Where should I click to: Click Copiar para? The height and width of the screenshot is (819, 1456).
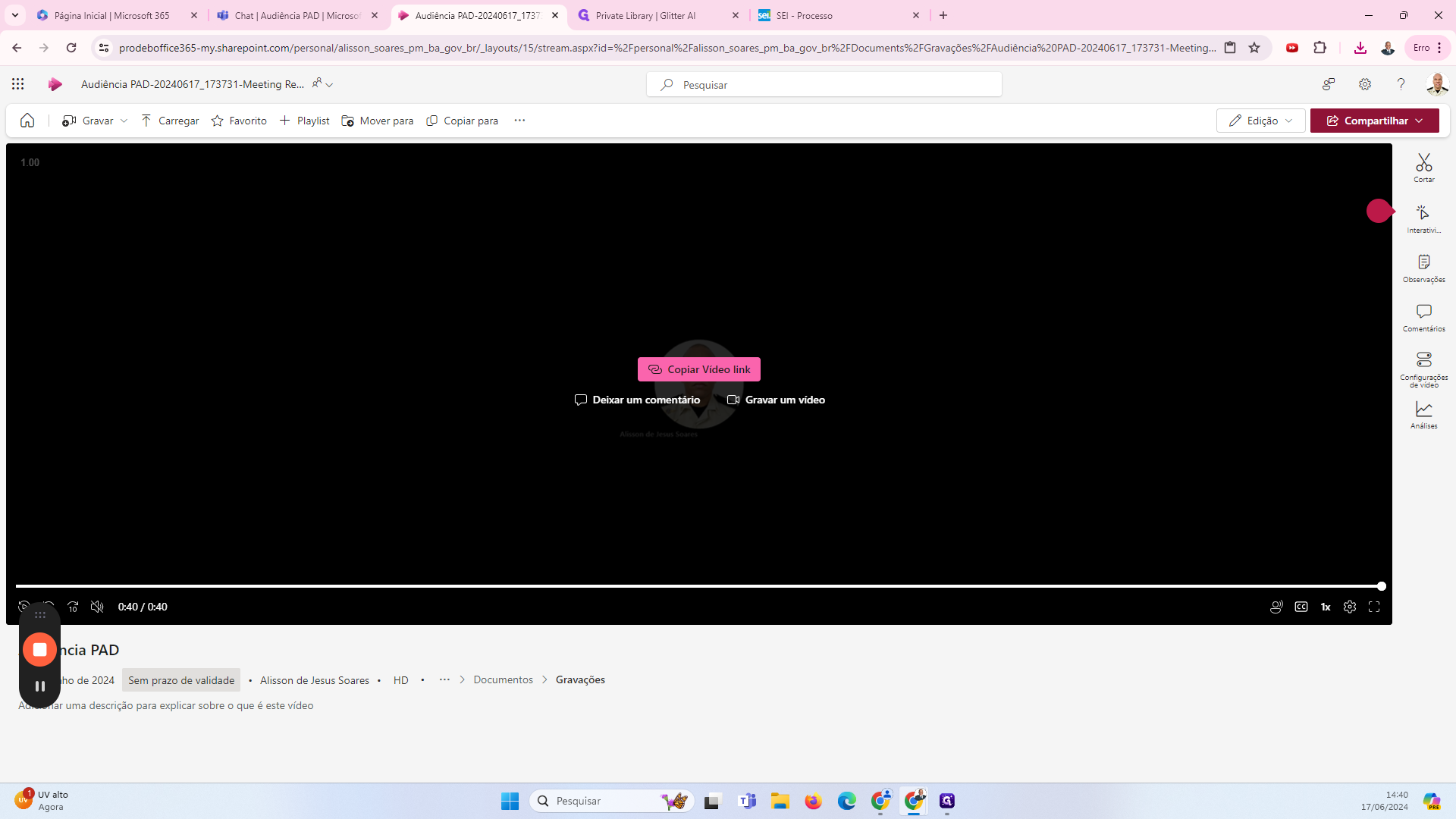click(463, 121)
